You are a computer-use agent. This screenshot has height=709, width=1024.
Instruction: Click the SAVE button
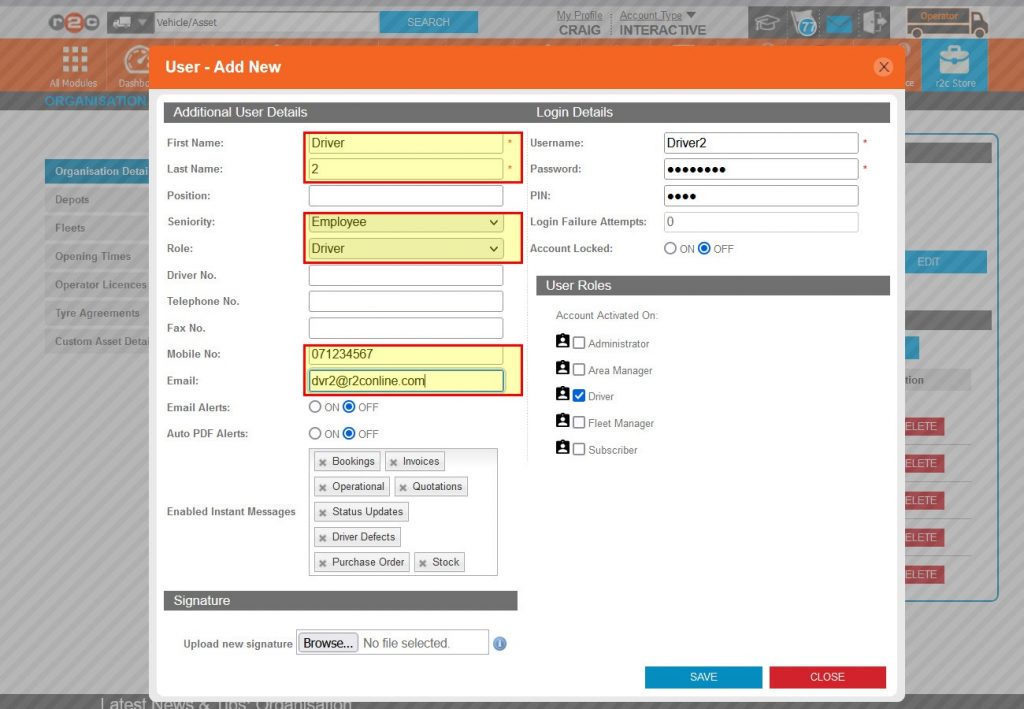703,676
